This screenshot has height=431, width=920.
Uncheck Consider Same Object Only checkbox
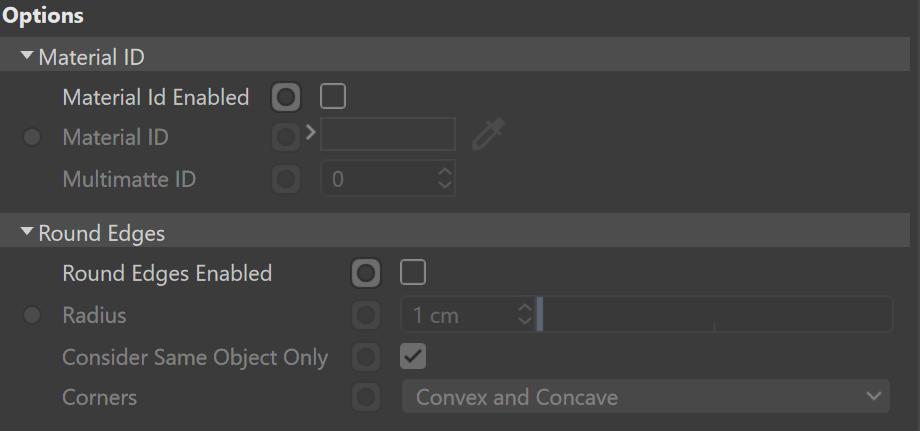pos(412,357)
